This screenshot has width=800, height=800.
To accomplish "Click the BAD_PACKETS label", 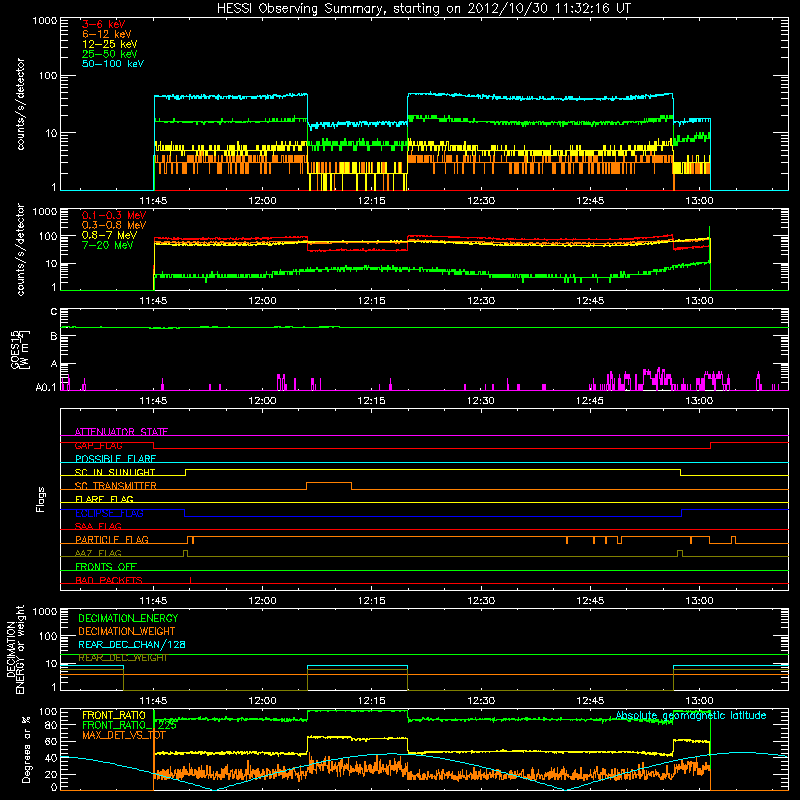I will (109, 580).
